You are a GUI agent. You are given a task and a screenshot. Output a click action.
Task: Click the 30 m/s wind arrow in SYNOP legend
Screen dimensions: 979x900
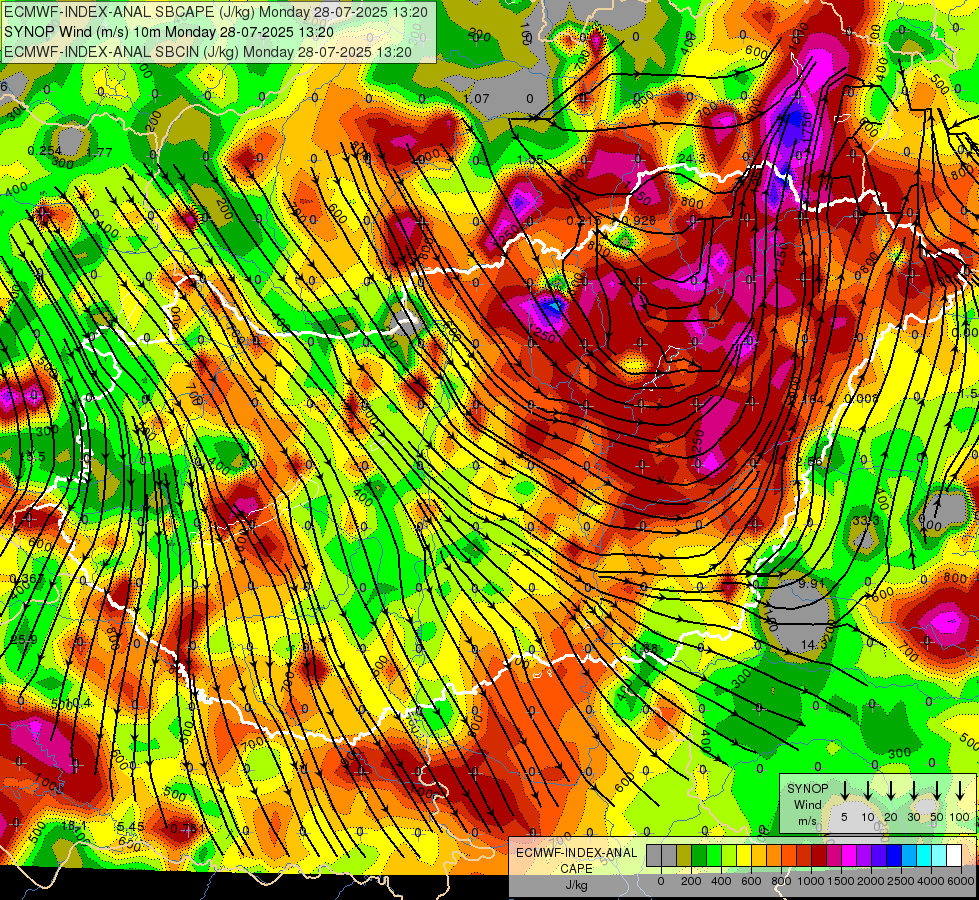[913, 791]
